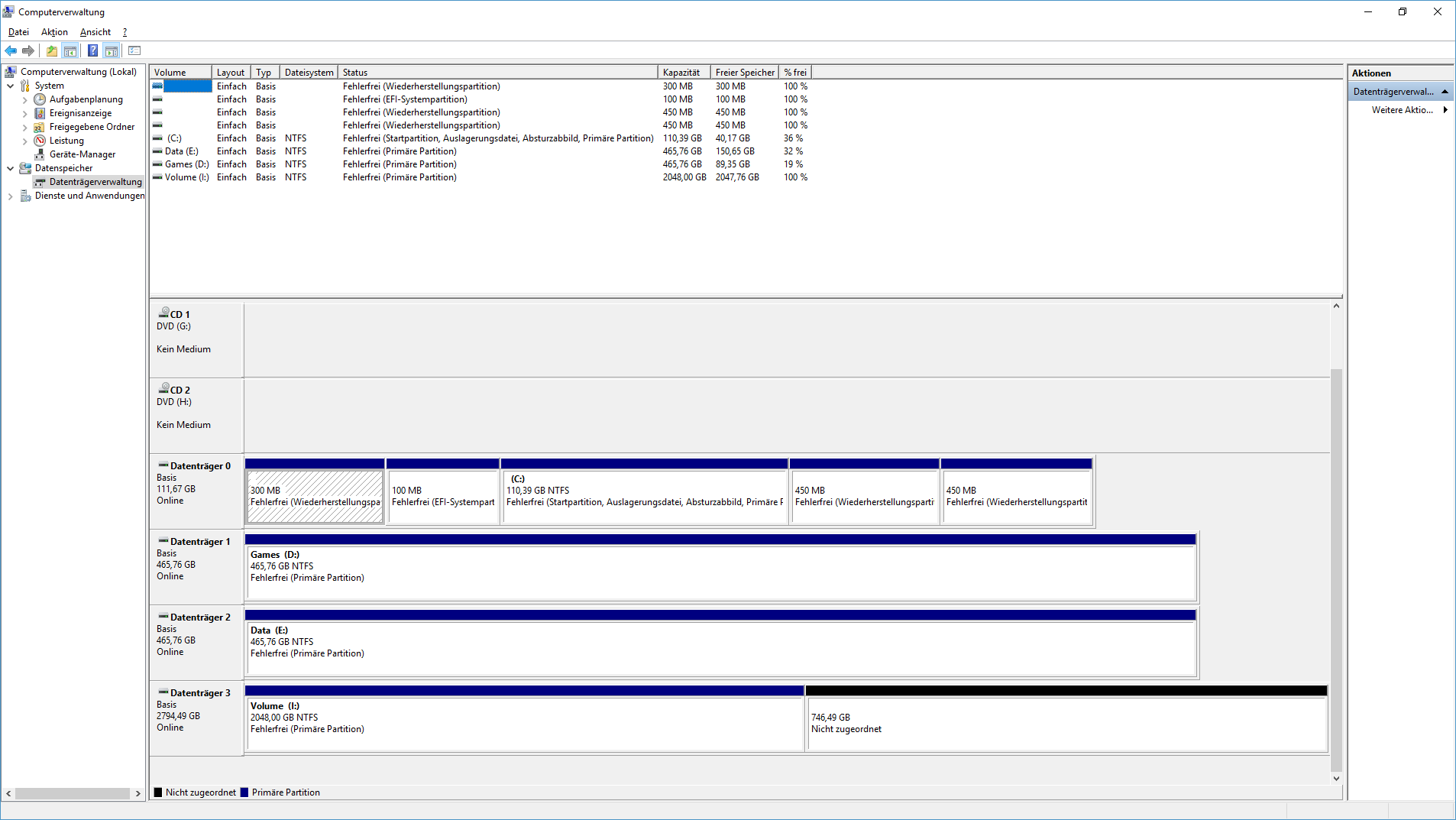The height and width of the screenshot is (820, 1456).
Task: Expand the Ereignisanzeige node
Action: coord(24,113)
